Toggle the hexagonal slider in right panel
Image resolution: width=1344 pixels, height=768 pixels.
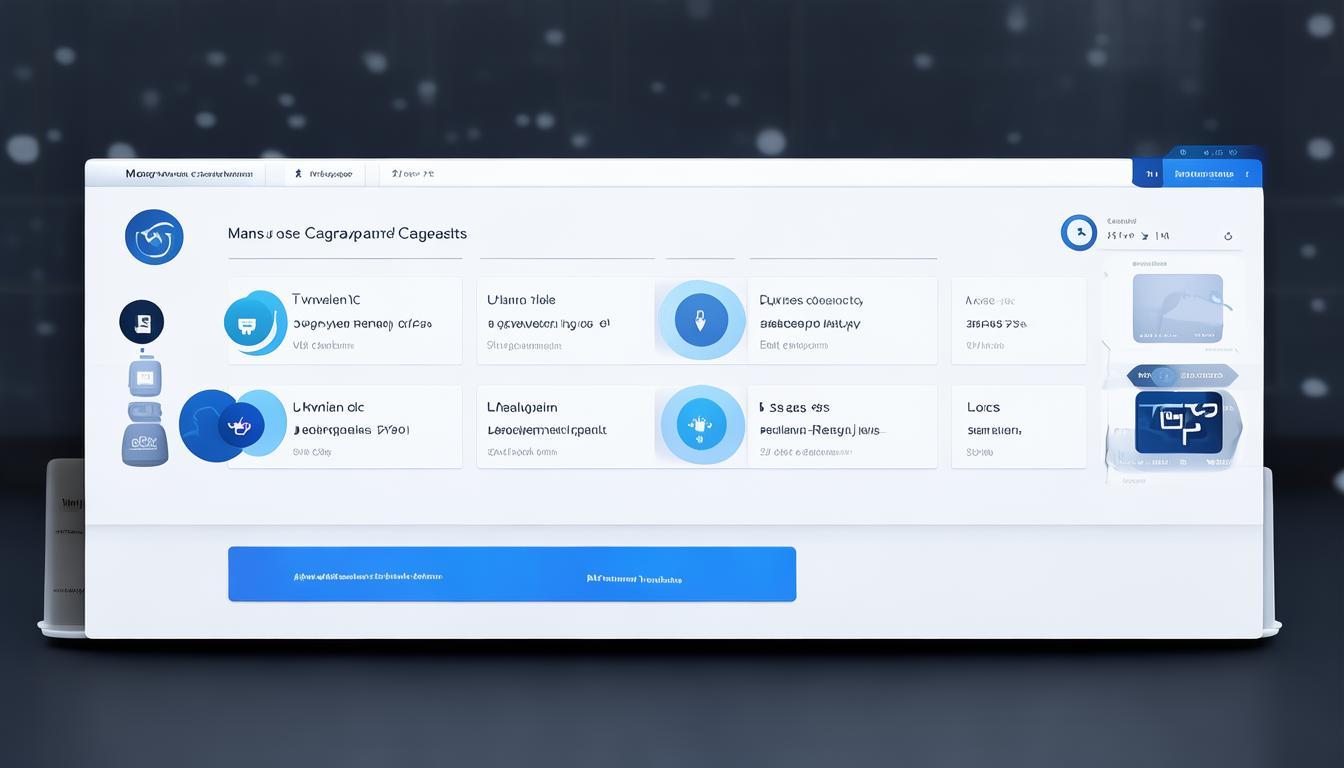1182,376
